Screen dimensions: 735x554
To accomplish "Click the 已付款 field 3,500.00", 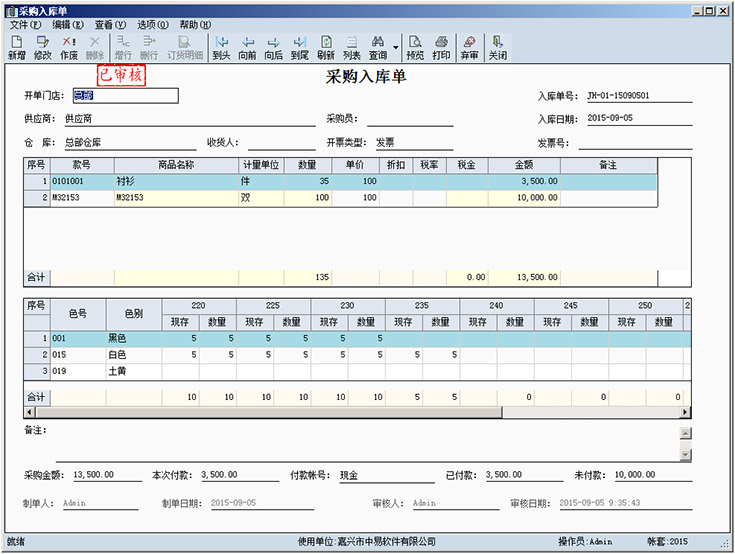I will [524, 475].
